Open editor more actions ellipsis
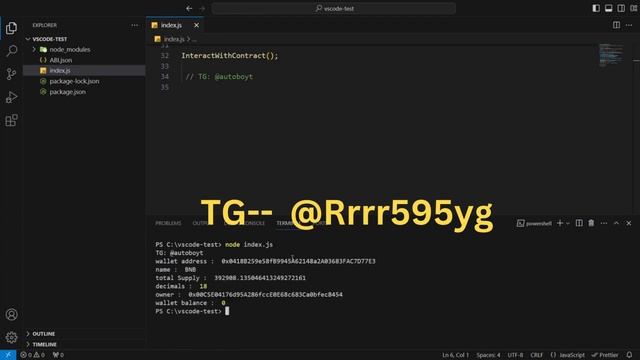This screenshot has height=360, width=640. [629, 25]
